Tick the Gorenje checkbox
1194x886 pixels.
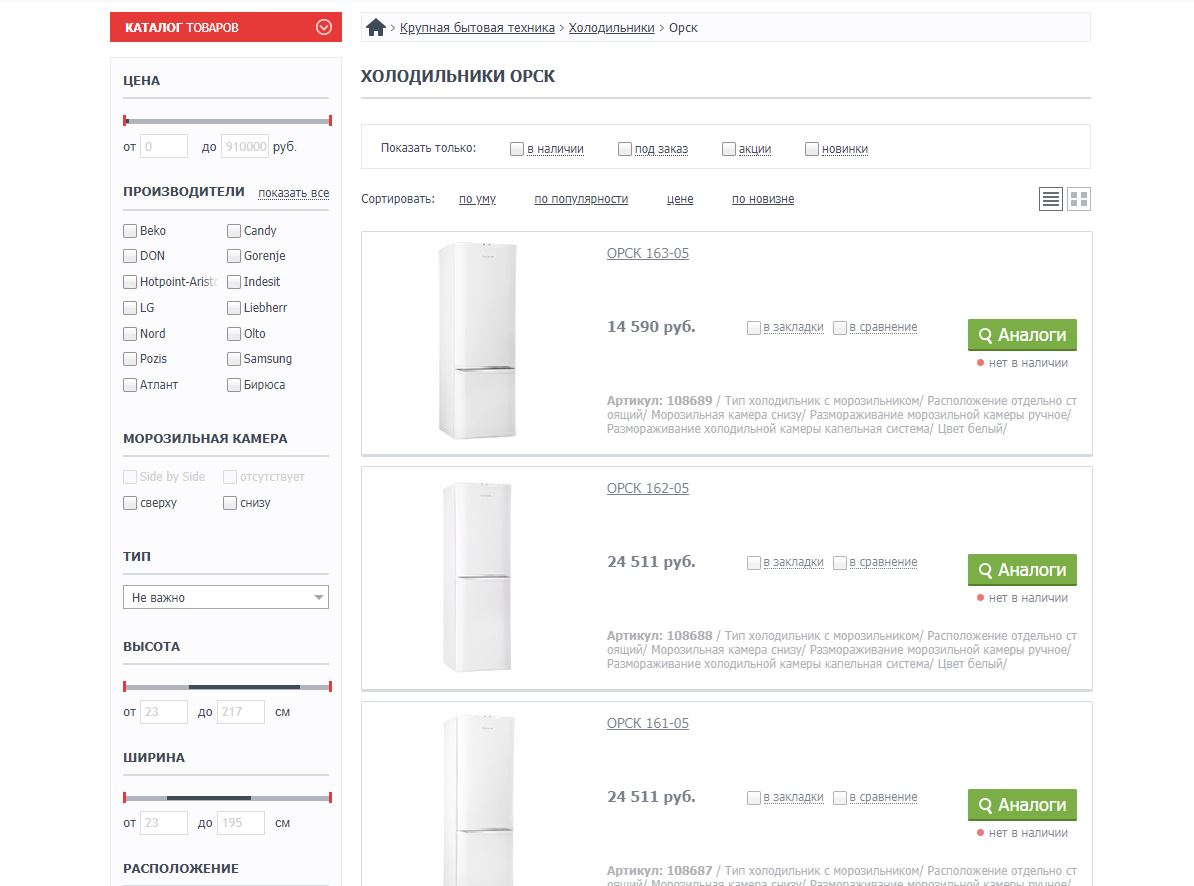[234, 256]
